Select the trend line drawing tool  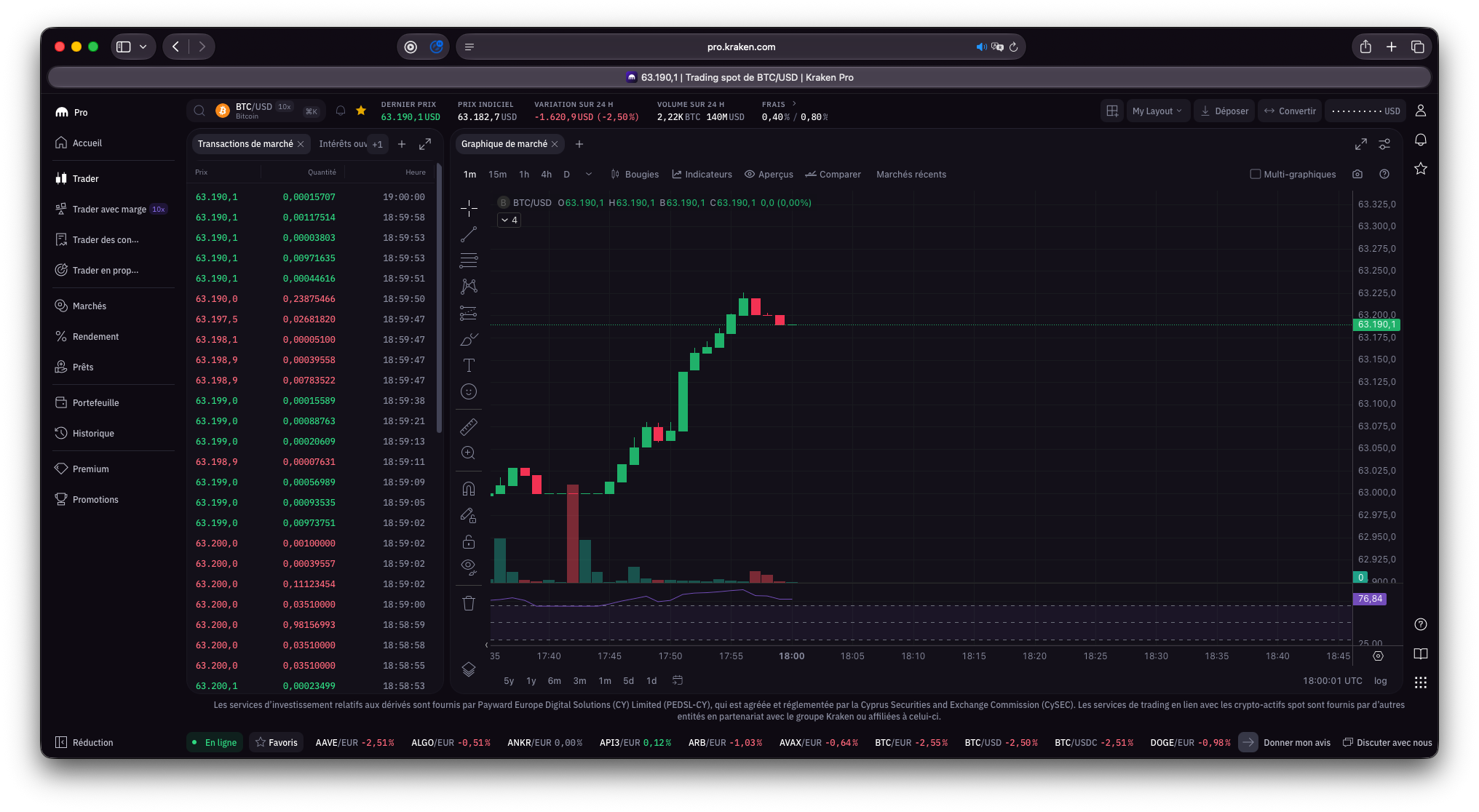[469, 234]
